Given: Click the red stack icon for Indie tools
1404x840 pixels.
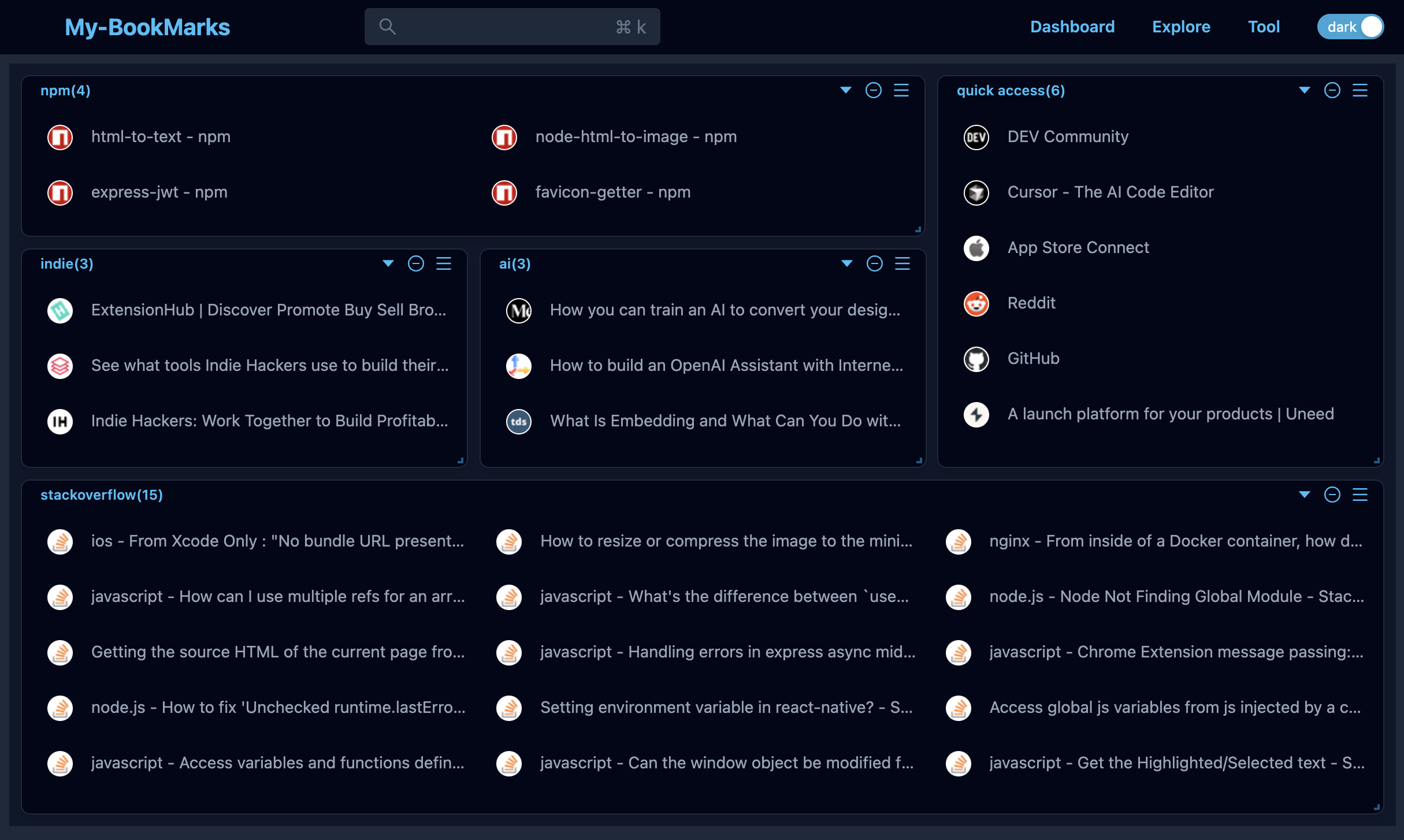Looking at the screenshot, I should 60,366.
